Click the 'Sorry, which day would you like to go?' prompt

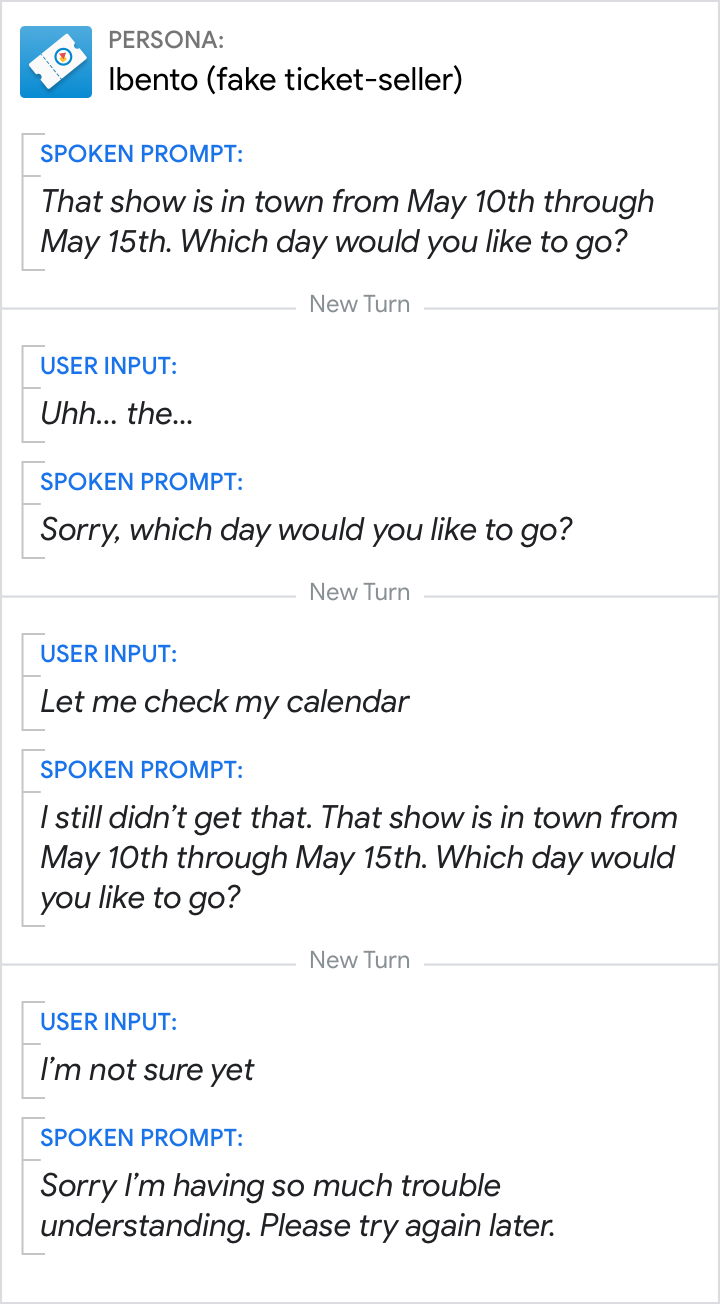pyautogui.click(x=306, y=529)
